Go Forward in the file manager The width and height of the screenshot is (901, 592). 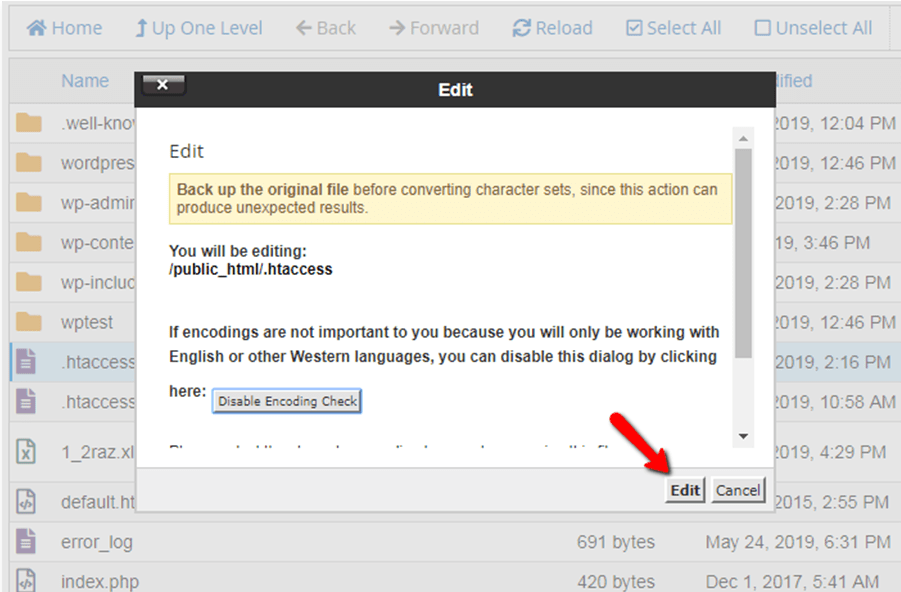[434, 28]
